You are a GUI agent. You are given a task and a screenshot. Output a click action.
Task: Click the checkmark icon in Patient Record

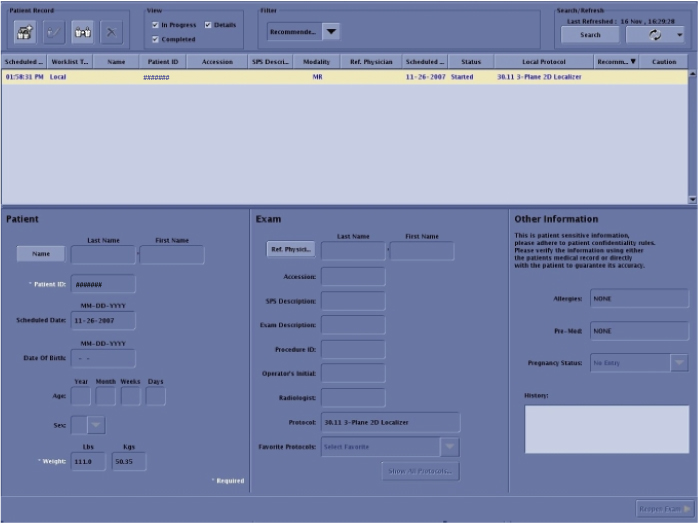coord(54,34)
